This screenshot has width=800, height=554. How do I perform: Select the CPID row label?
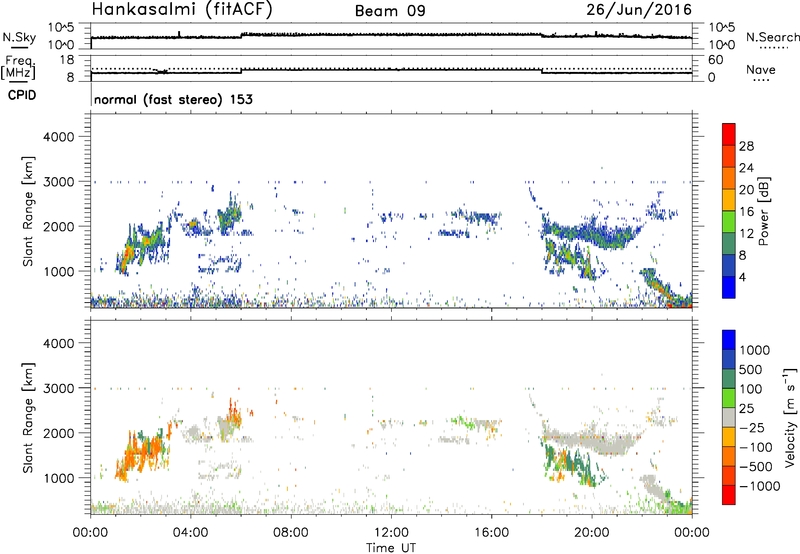coord(22,95)
